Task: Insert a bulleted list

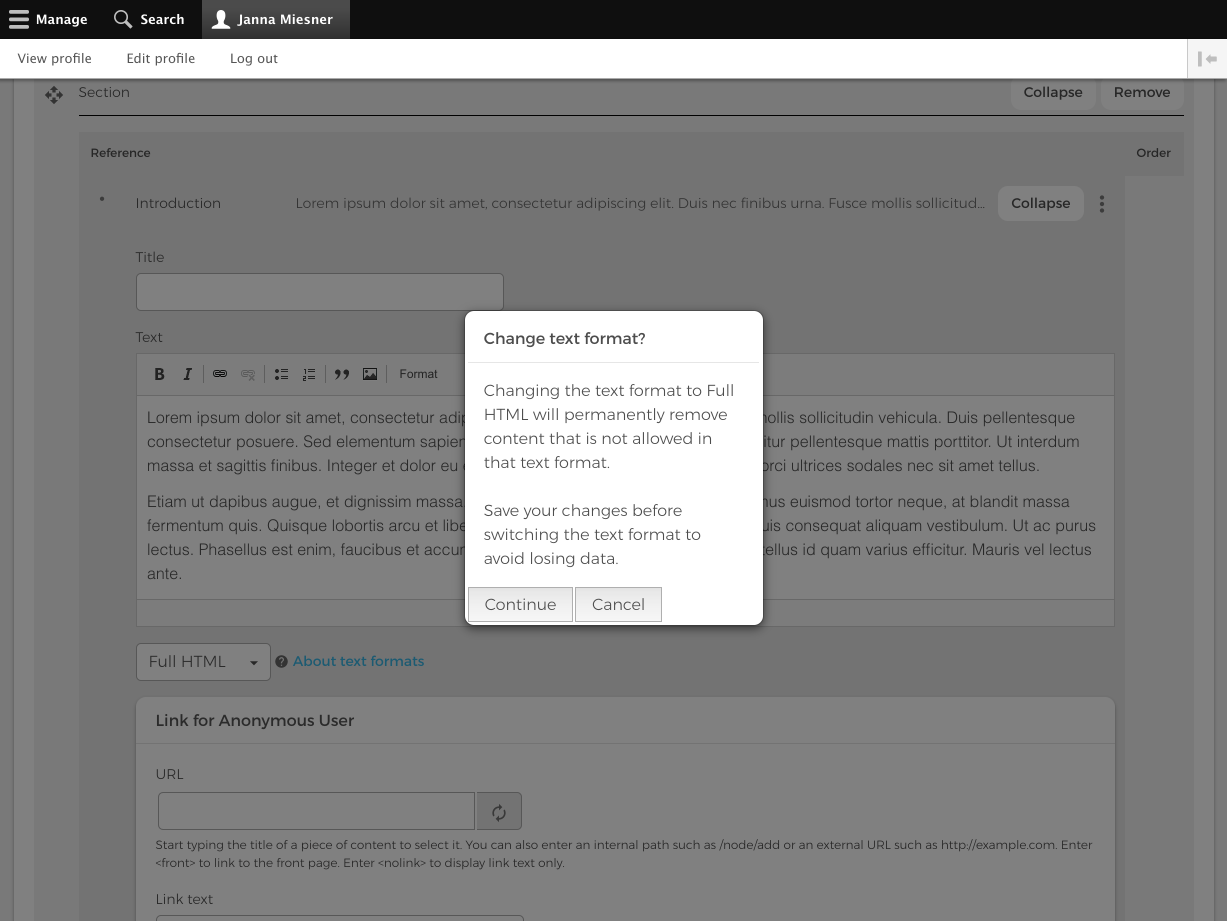Action: coord(281,374)
